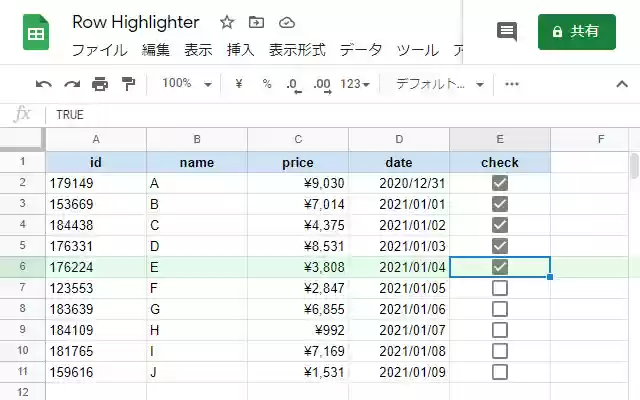Select cell with id 179149
The height and width of the screenshot is (400, 640).
click(x=96, y=183)
